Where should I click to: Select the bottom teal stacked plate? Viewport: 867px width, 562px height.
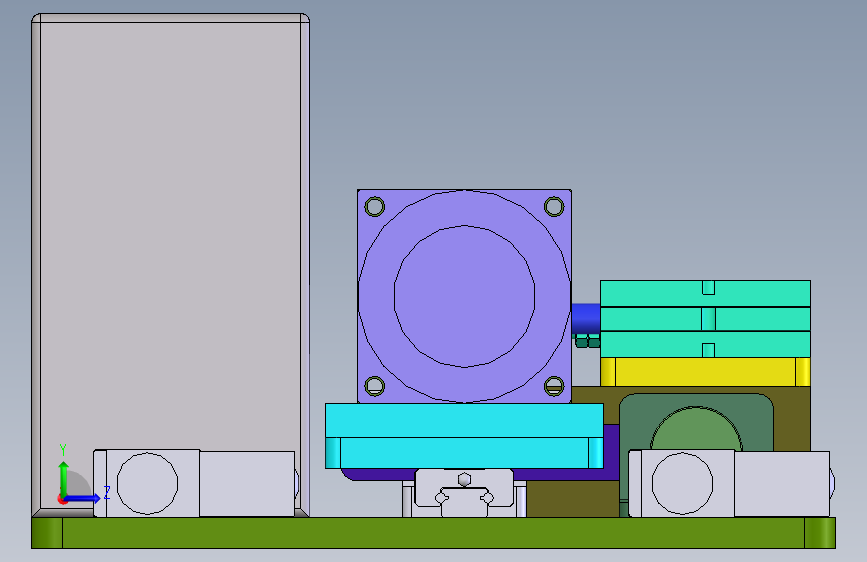[x=706, y=344]
